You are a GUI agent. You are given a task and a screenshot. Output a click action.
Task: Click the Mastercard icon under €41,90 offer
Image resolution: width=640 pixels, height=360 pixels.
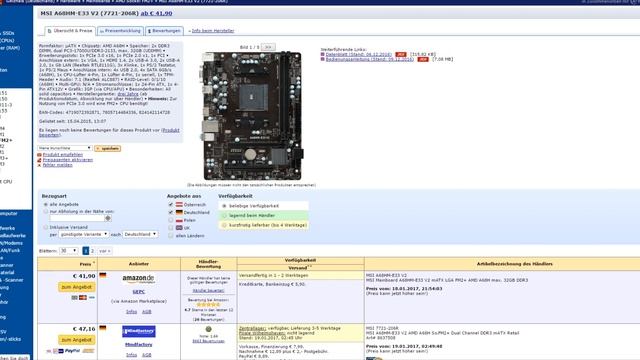click(x=83, y=298)
